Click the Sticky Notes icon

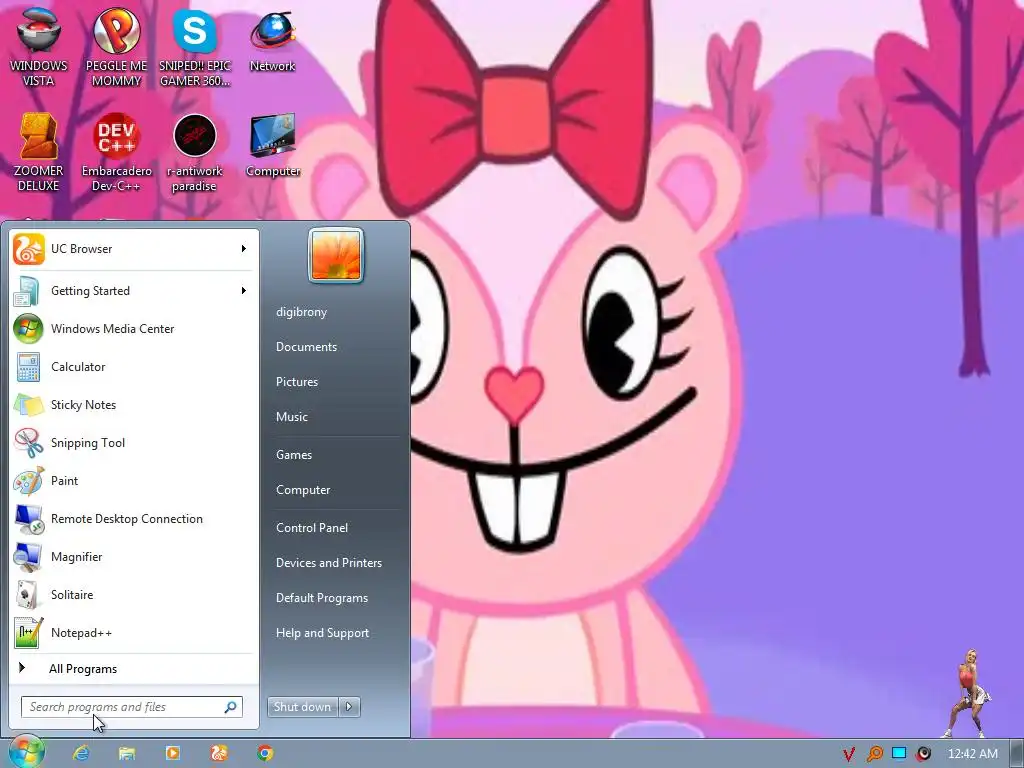(28, 405)
